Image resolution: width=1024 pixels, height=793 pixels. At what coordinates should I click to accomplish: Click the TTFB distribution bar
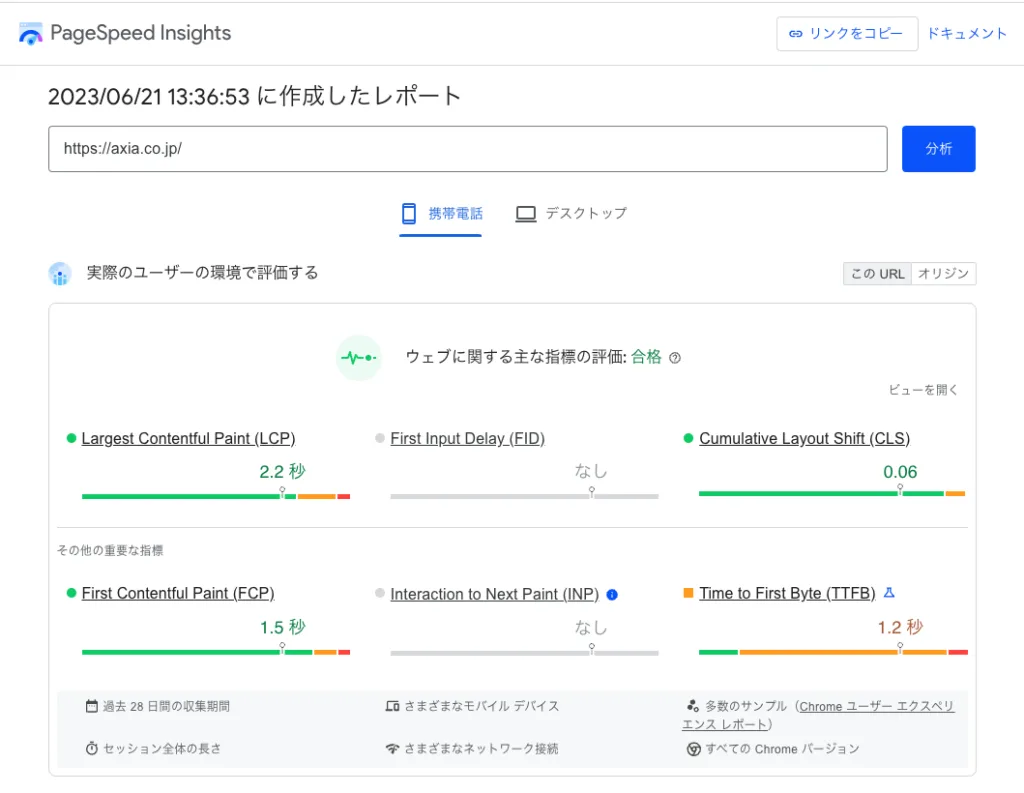833,652
